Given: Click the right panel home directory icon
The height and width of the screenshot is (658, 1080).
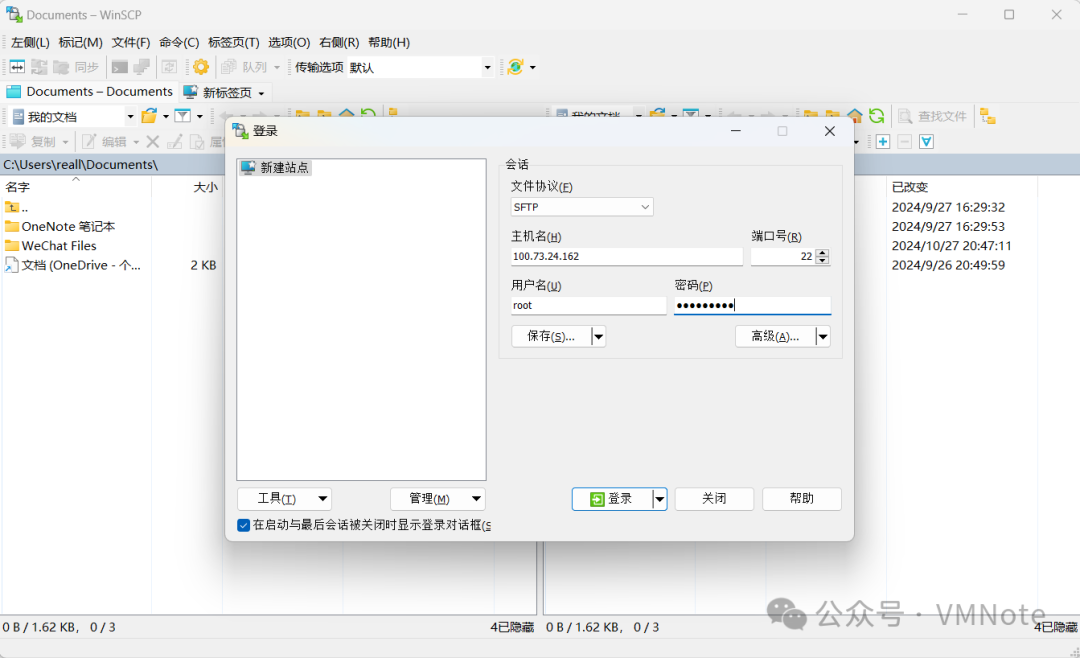Looking at the screenshot, I should pyautogui.click(x=855, y=116).
